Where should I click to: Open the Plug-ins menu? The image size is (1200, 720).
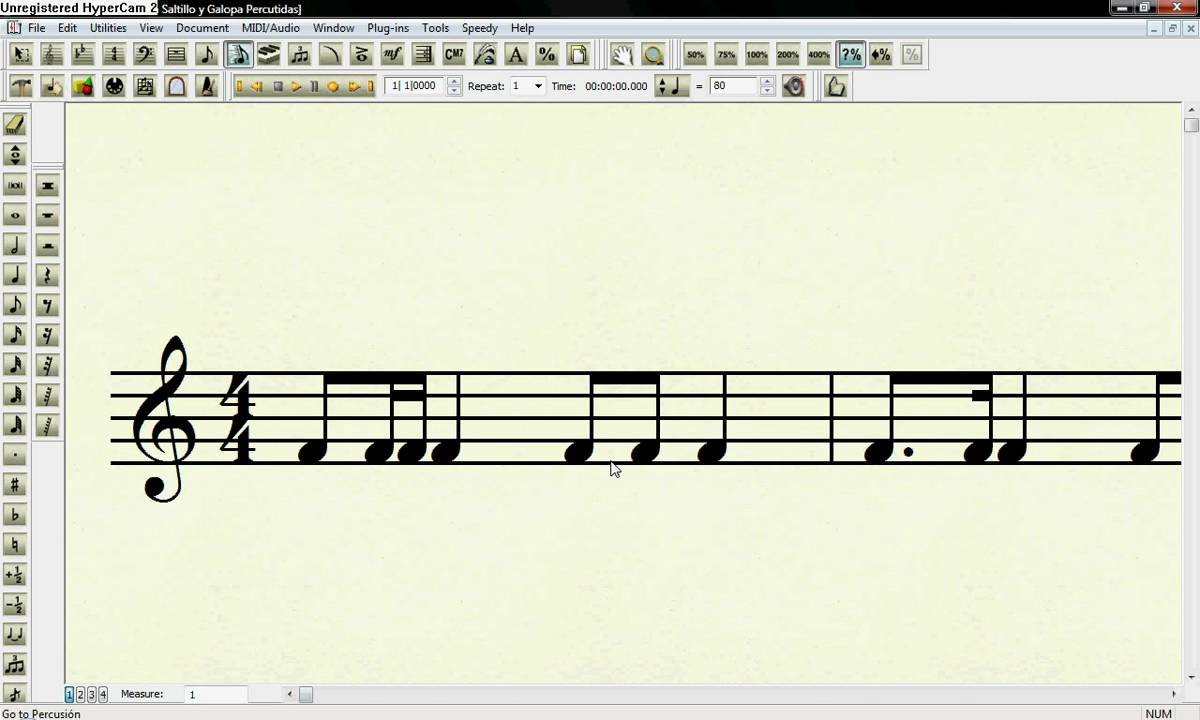point(388,28)
